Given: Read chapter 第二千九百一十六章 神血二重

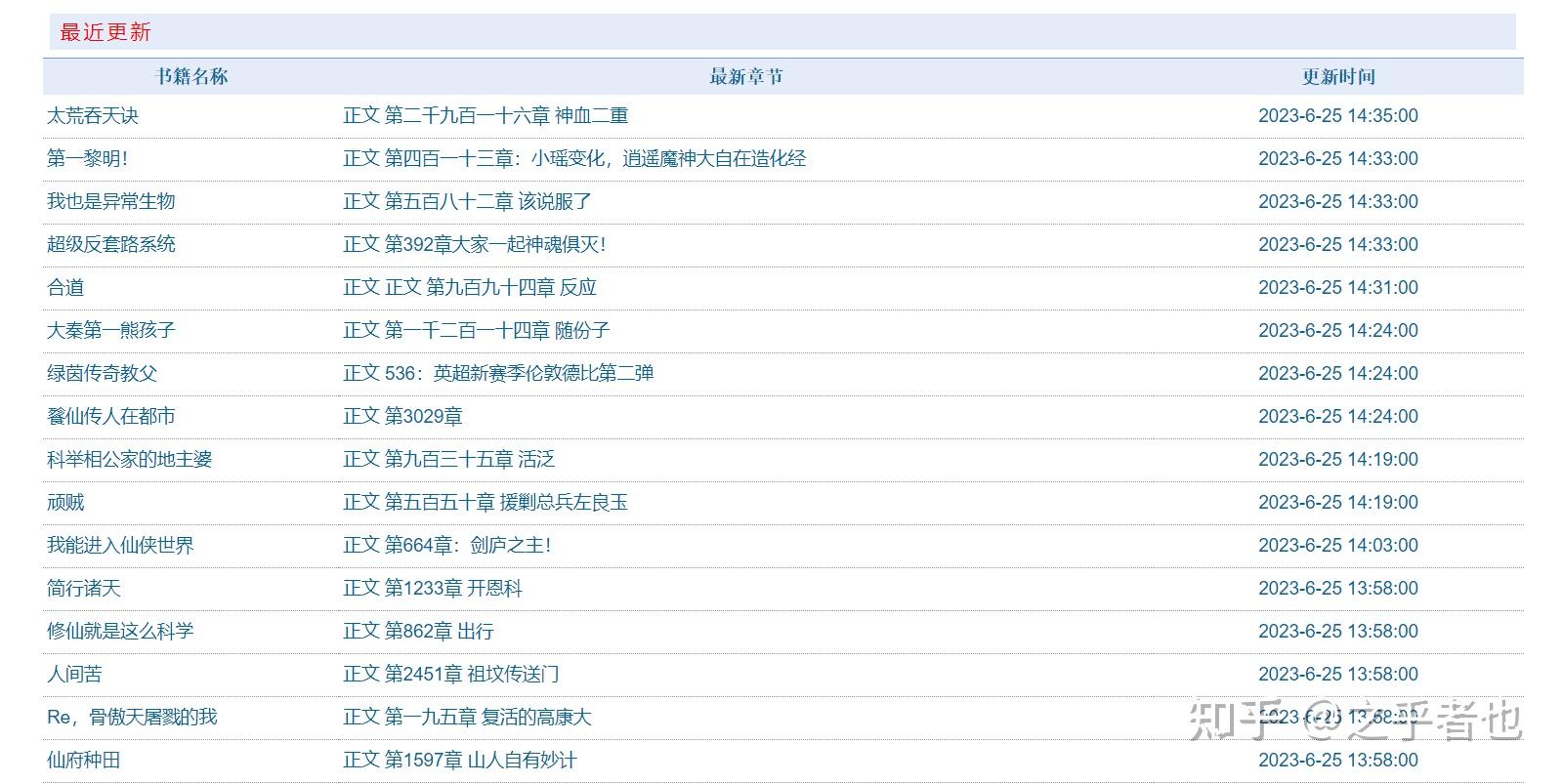Looking at the screenshot, I should 486,115.
